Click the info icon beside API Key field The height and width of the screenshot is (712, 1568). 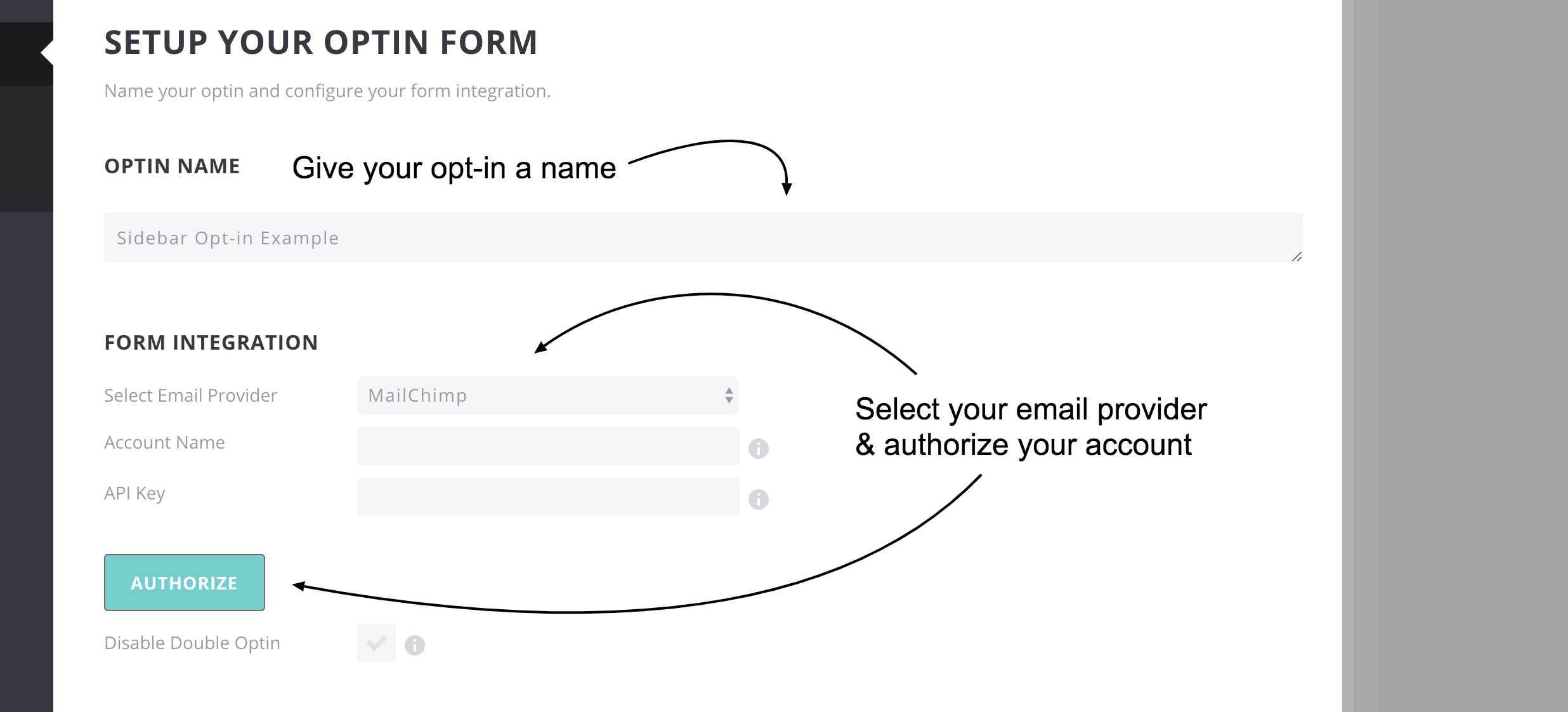click(x=759, y=499)
